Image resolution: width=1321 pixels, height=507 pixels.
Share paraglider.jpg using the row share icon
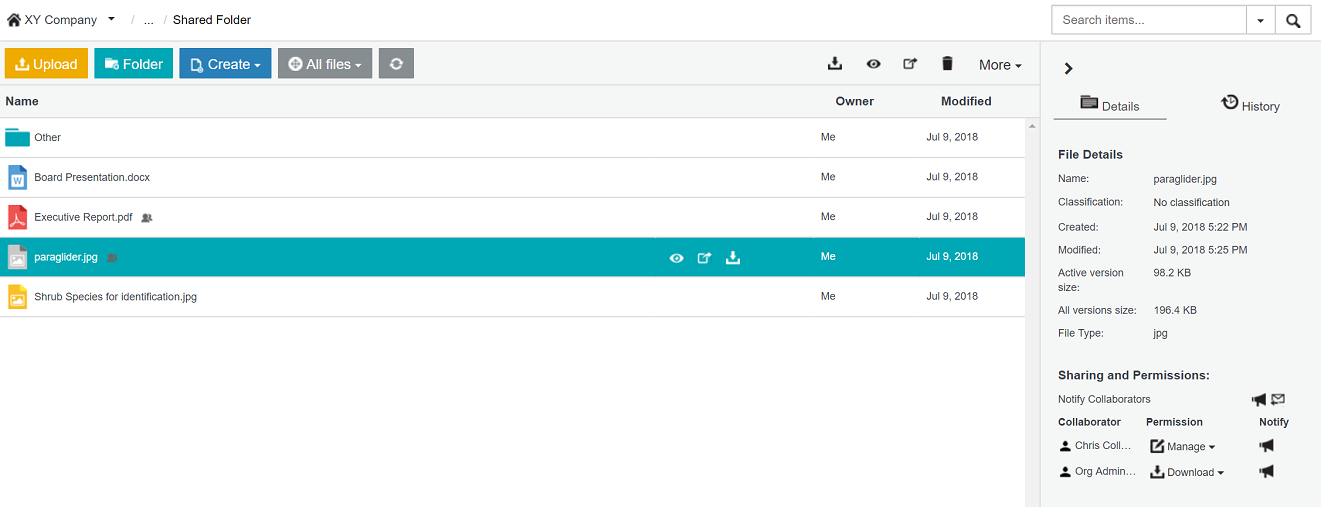coord(704,258)
